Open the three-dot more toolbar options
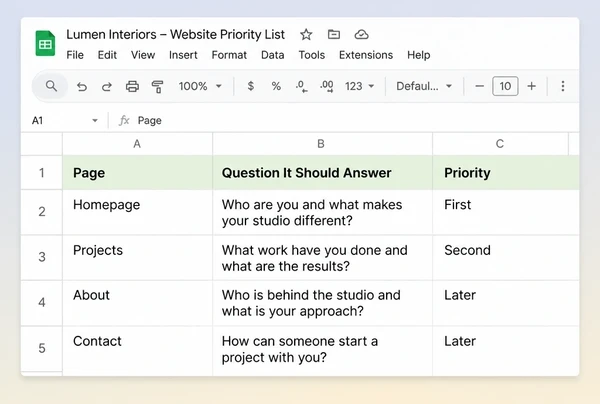Image resolution: width=600 pixels, height=404 pixels. (562, 86)
